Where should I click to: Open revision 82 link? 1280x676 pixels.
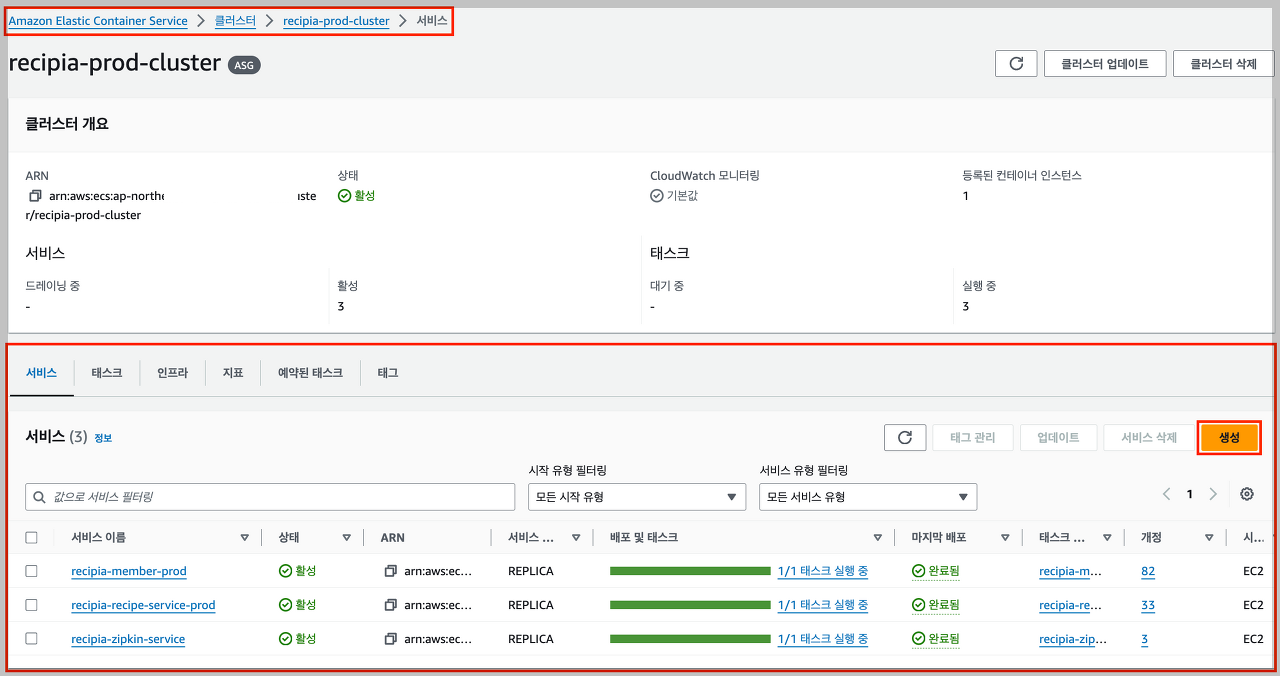pyautogui.click(x=1148, y=571)
